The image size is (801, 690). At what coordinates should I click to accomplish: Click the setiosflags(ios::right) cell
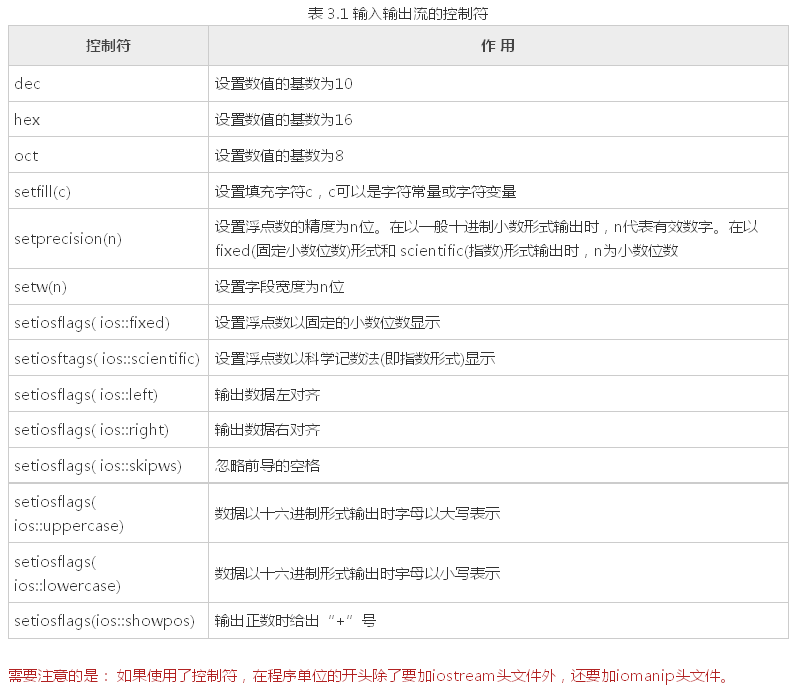click(x=91, y=430)
